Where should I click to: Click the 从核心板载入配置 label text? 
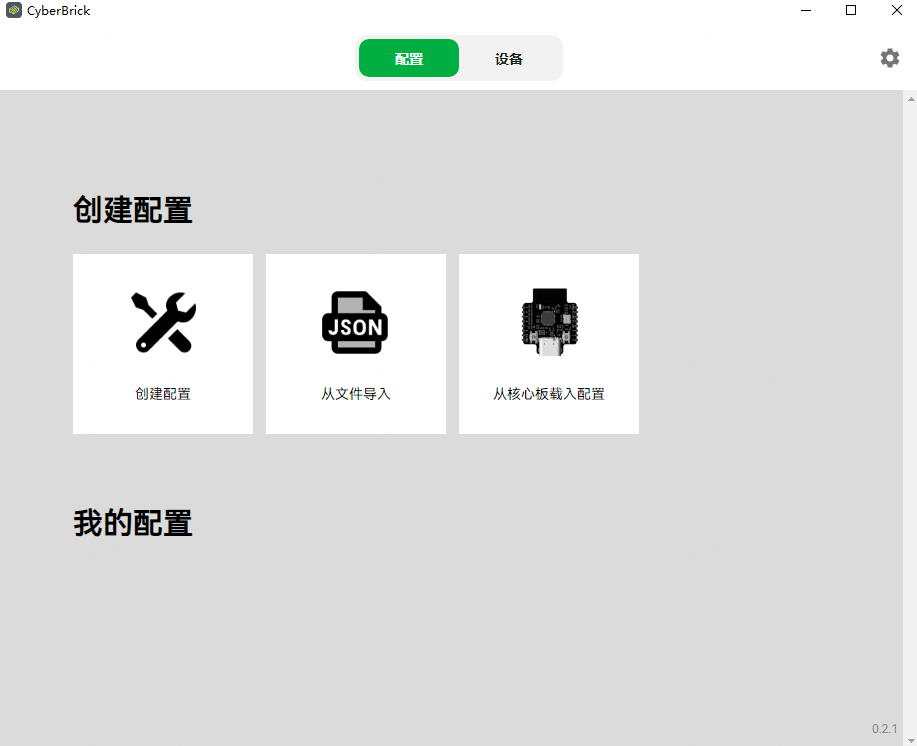click(548, 394)
